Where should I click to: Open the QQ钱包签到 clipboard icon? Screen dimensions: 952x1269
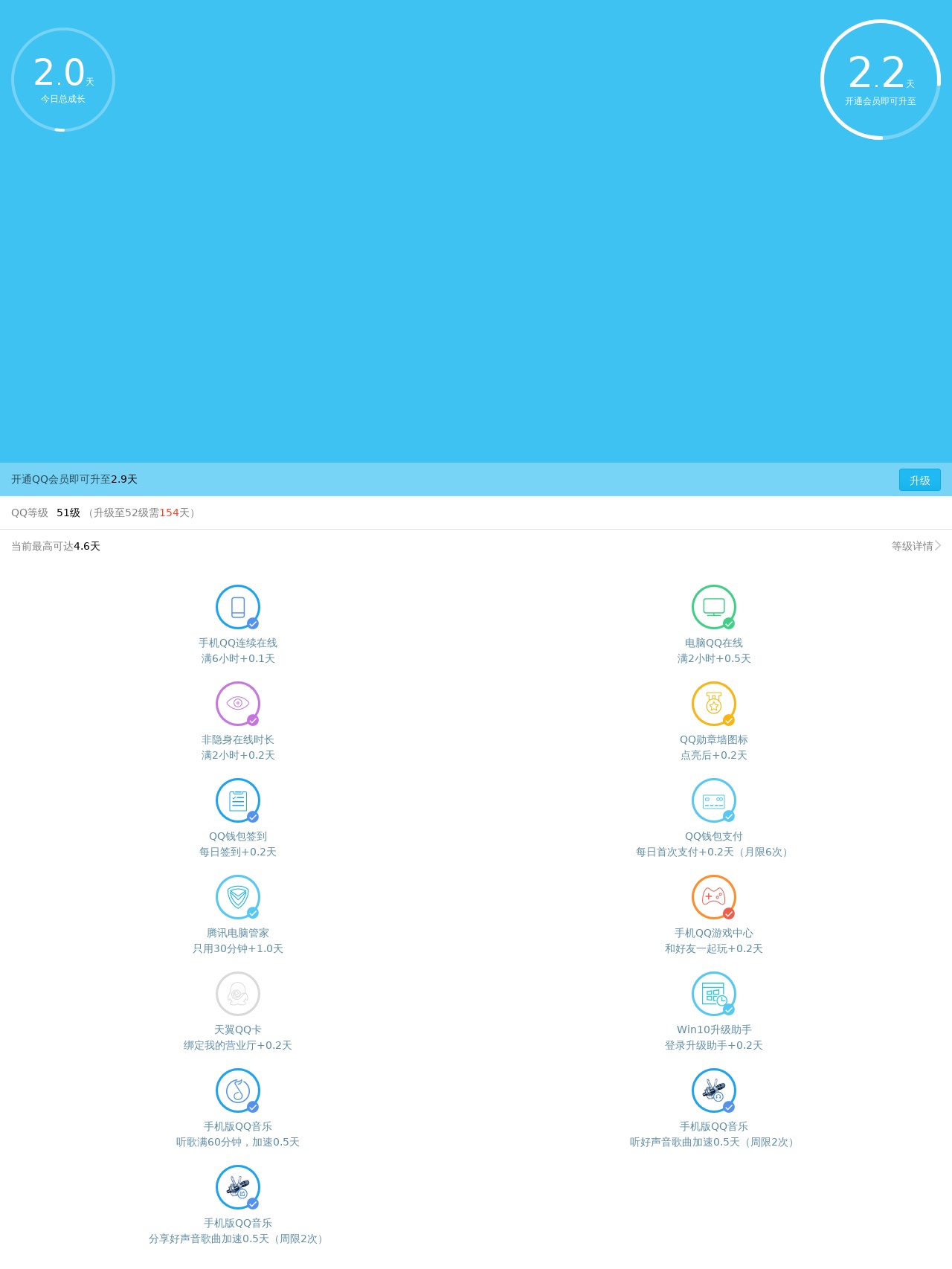pyautogui.click(x=238, y=800)
